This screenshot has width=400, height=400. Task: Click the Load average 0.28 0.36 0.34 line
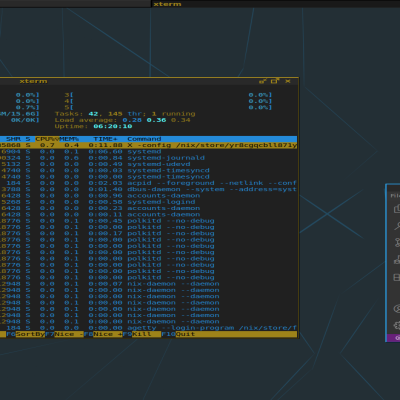coord(123,120)
